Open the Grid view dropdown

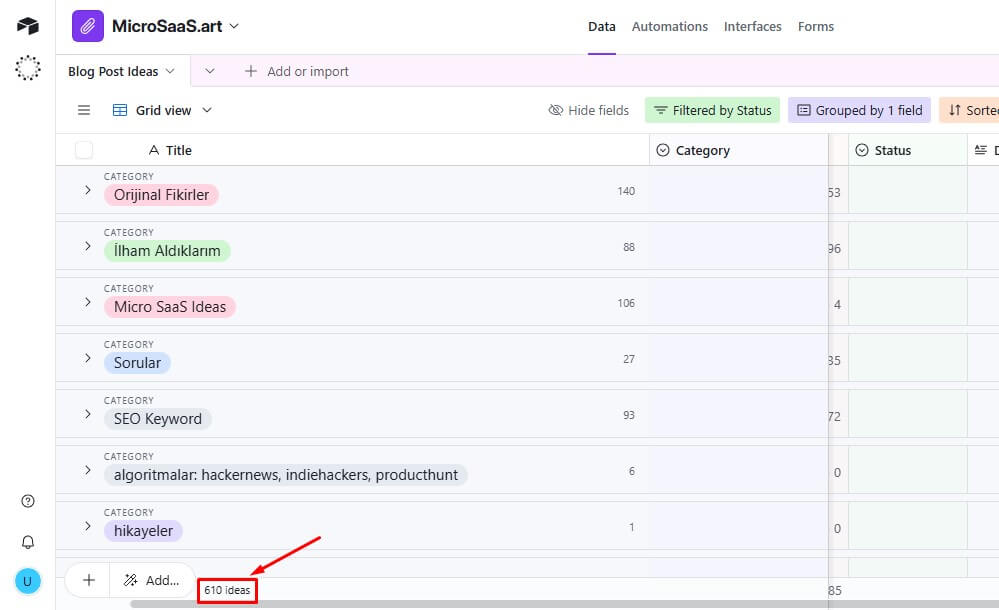point(162,110)
